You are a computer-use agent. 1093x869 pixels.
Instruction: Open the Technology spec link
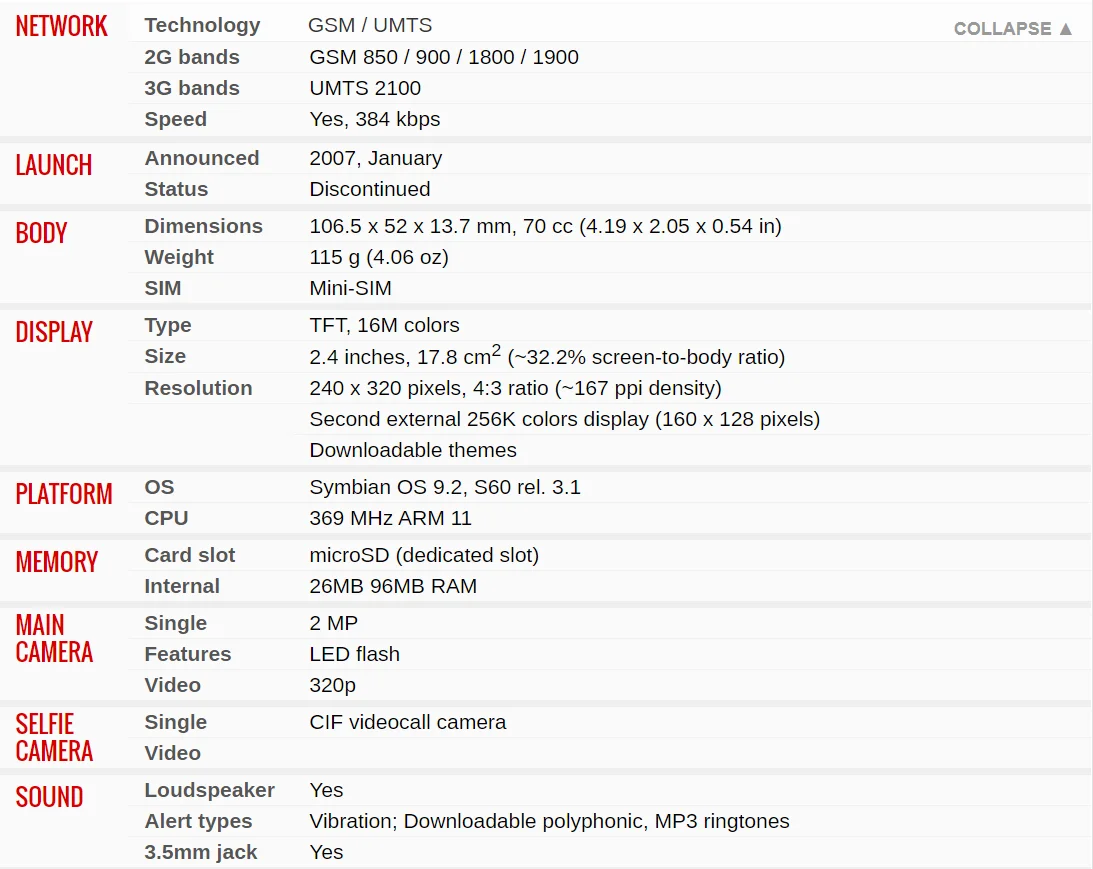pos(202,25)
